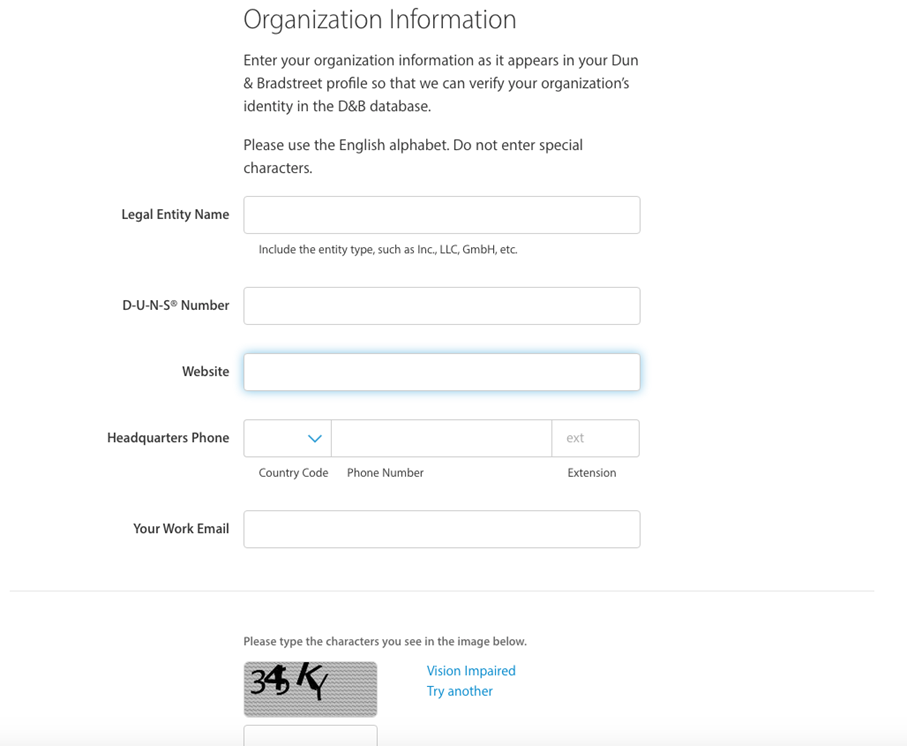Image resolution: width=907 pixels, height=746 pixels.
Task: Click into the Website input field
Action: coord(441,372)
